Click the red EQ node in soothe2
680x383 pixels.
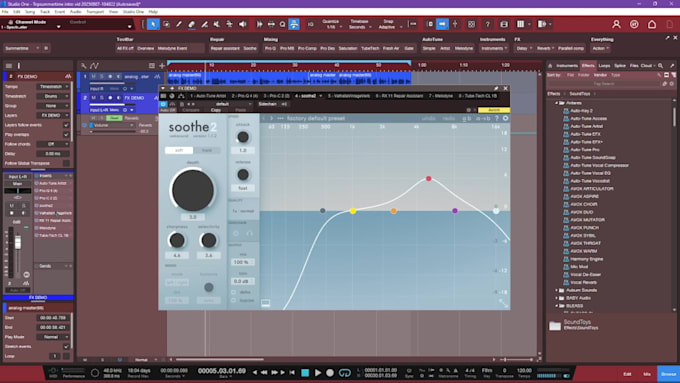pyautogui.click(x=428, y=178)
